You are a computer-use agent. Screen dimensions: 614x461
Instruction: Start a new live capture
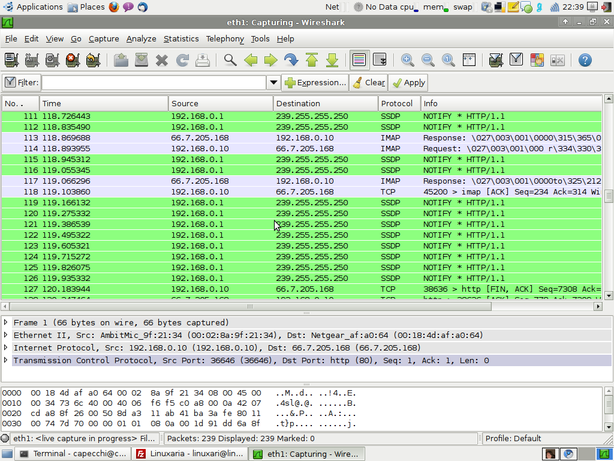click(x=52, y=60)
